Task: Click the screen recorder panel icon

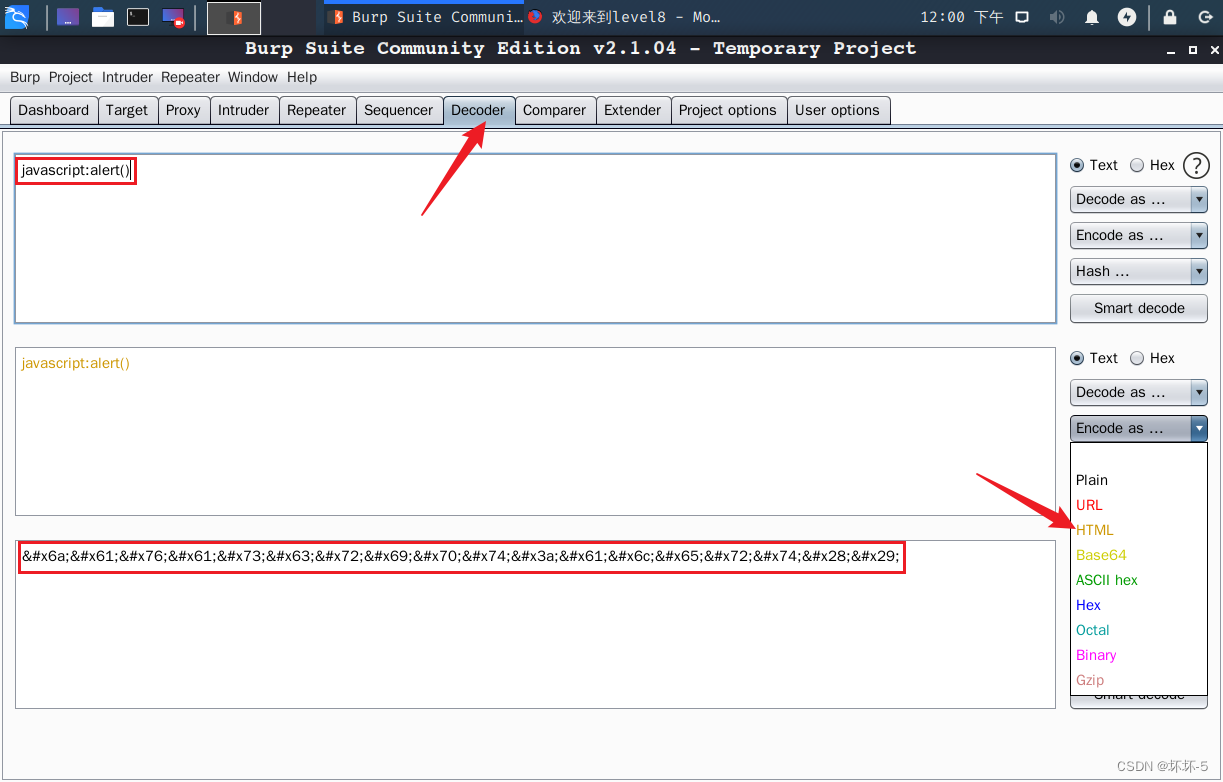Action: pyautogui.click(x=173, y=17)
